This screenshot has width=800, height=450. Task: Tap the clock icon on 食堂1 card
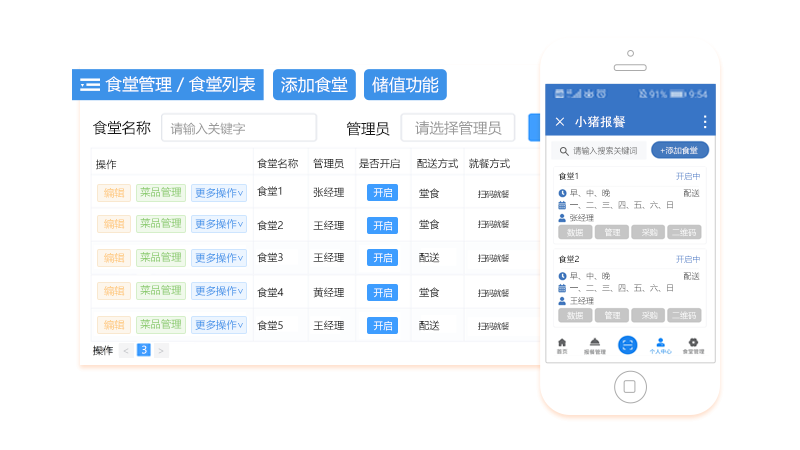562,193
